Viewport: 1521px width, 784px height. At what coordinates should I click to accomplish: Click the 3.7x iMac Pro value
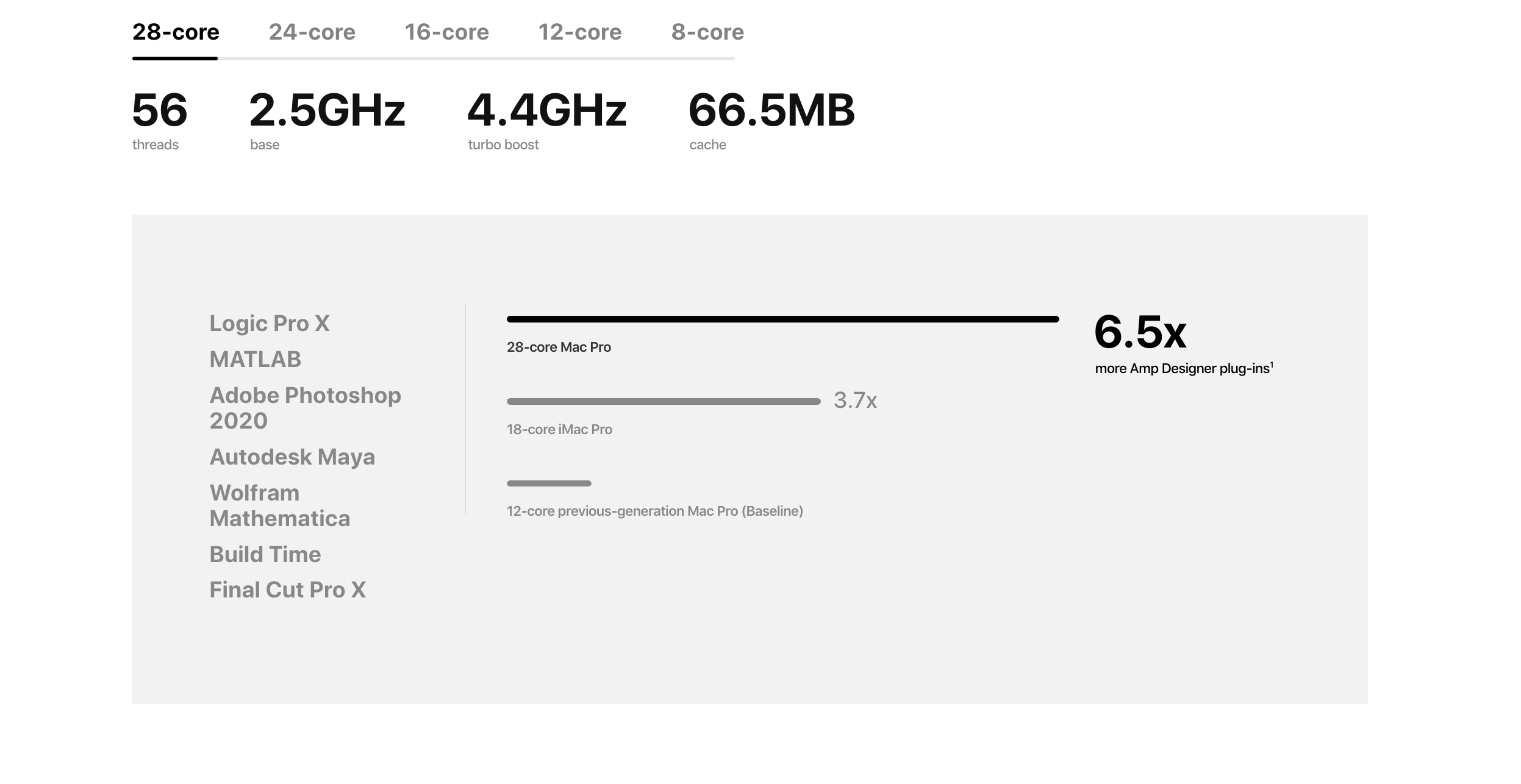point(855,401)
